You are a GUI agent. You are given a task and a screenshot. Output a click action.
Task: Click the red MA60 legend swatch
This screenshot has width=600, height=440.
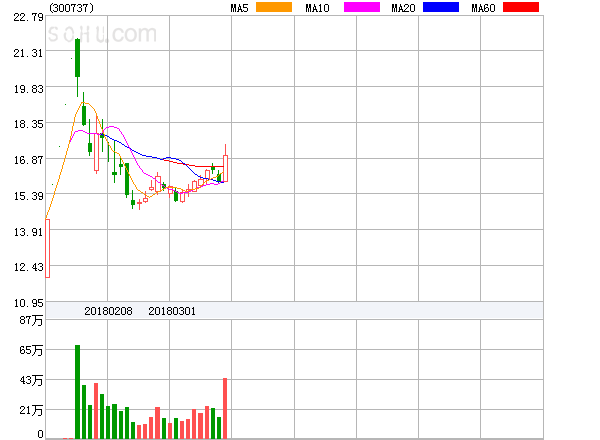click(x=521, y=7)
